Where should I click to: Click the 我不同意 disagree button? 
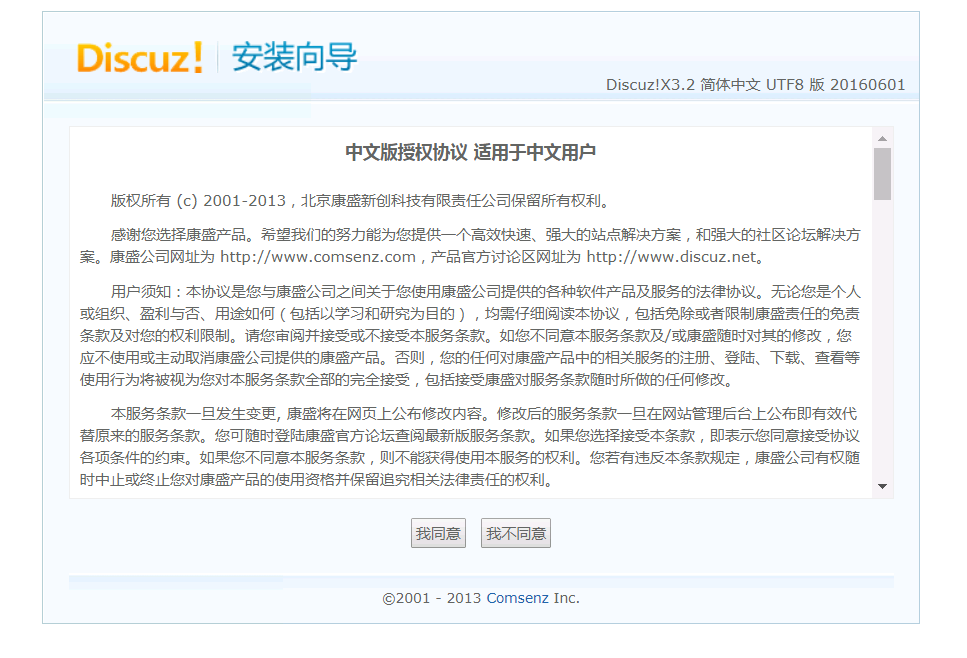(516, 533)
